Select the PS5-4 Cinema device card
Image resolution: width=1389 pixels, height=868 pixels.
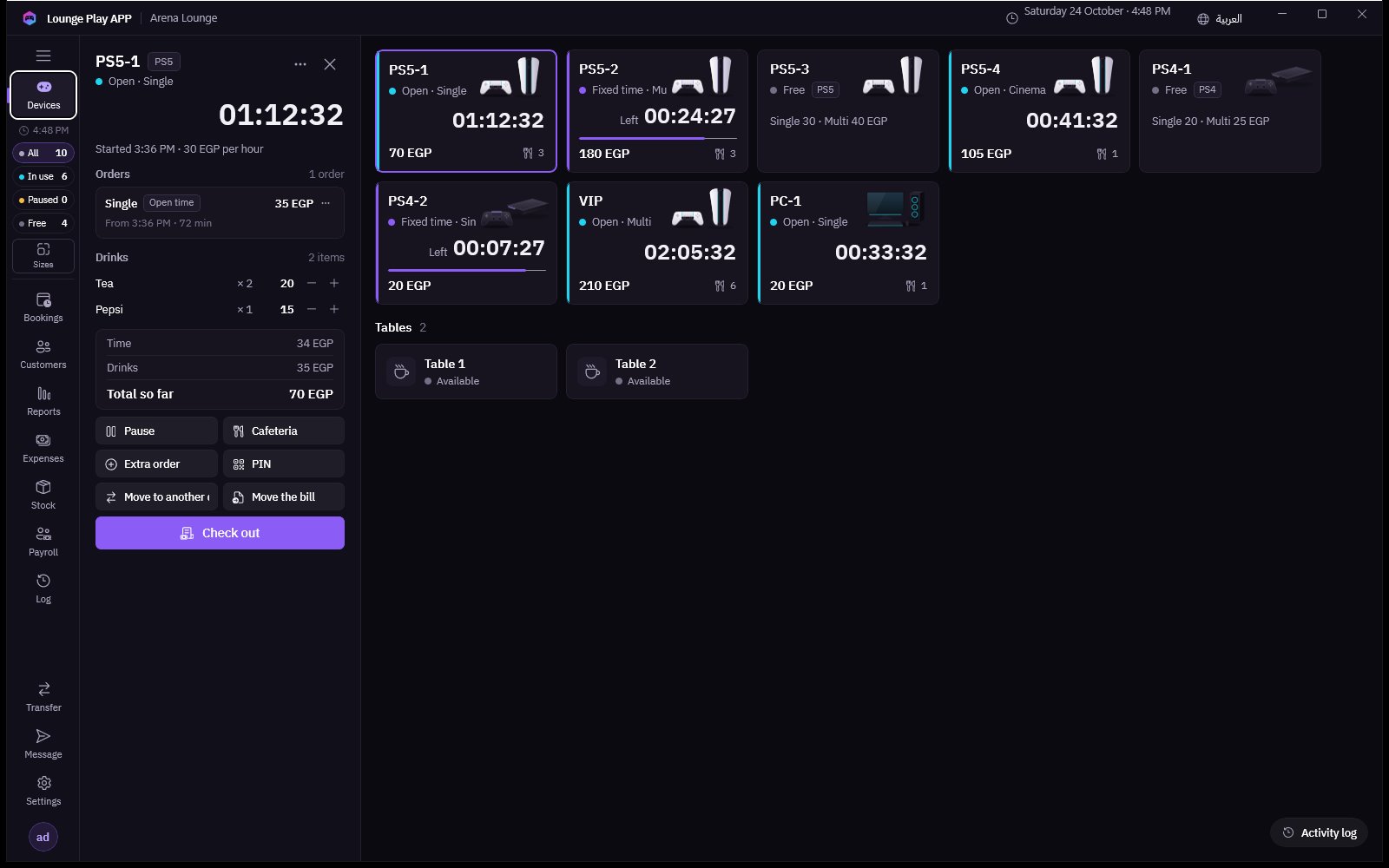(1039, 111)
